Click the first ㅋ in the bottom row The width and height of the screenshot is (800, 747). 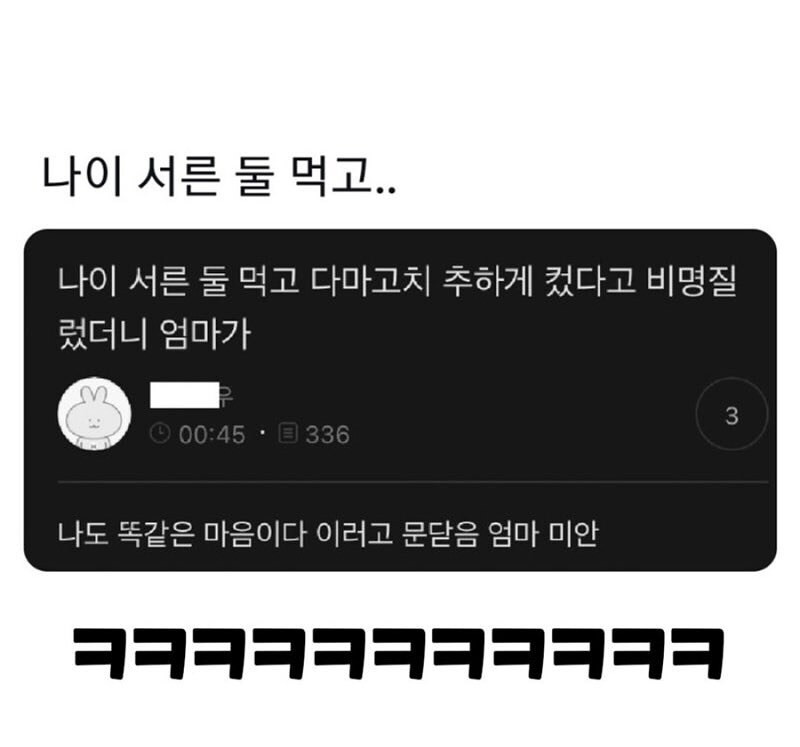[x=101, y=654]
